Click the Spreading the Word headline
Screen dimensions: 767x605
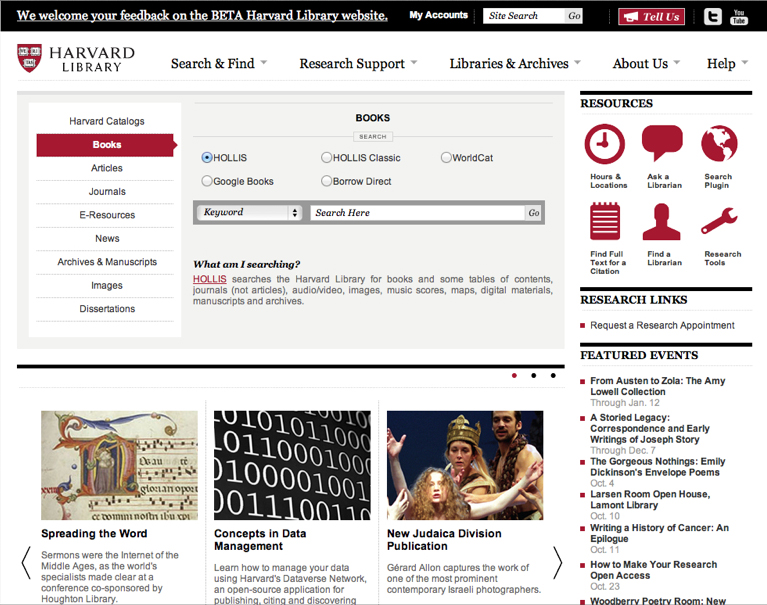click(x=94, y=534)
